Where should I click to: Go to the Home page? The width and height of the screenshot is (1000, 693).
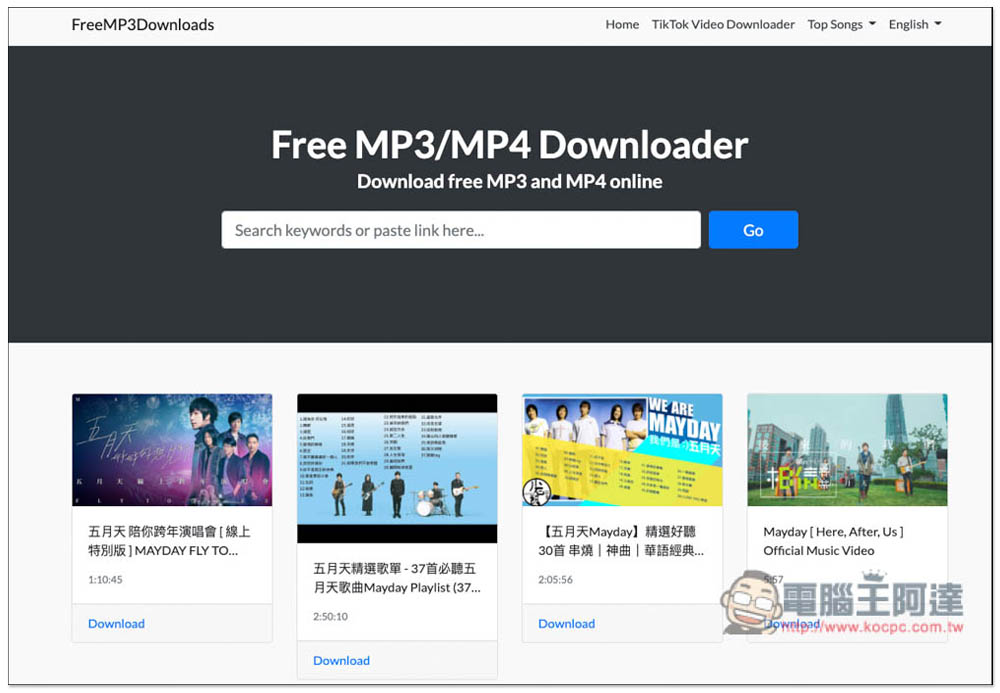pyautogui.click(x=622, y=24)
